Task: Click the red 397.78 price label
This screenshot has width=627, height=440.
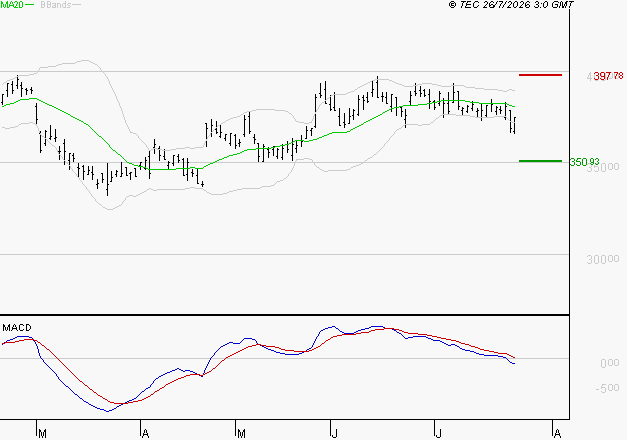Action: [x=608, y=76]
